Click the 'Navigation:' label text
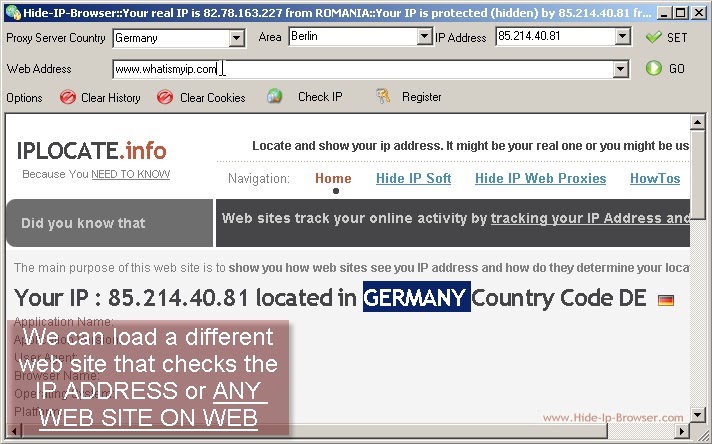Image resolution: width=712 pixels, height=444 pixels. (259, 178)
